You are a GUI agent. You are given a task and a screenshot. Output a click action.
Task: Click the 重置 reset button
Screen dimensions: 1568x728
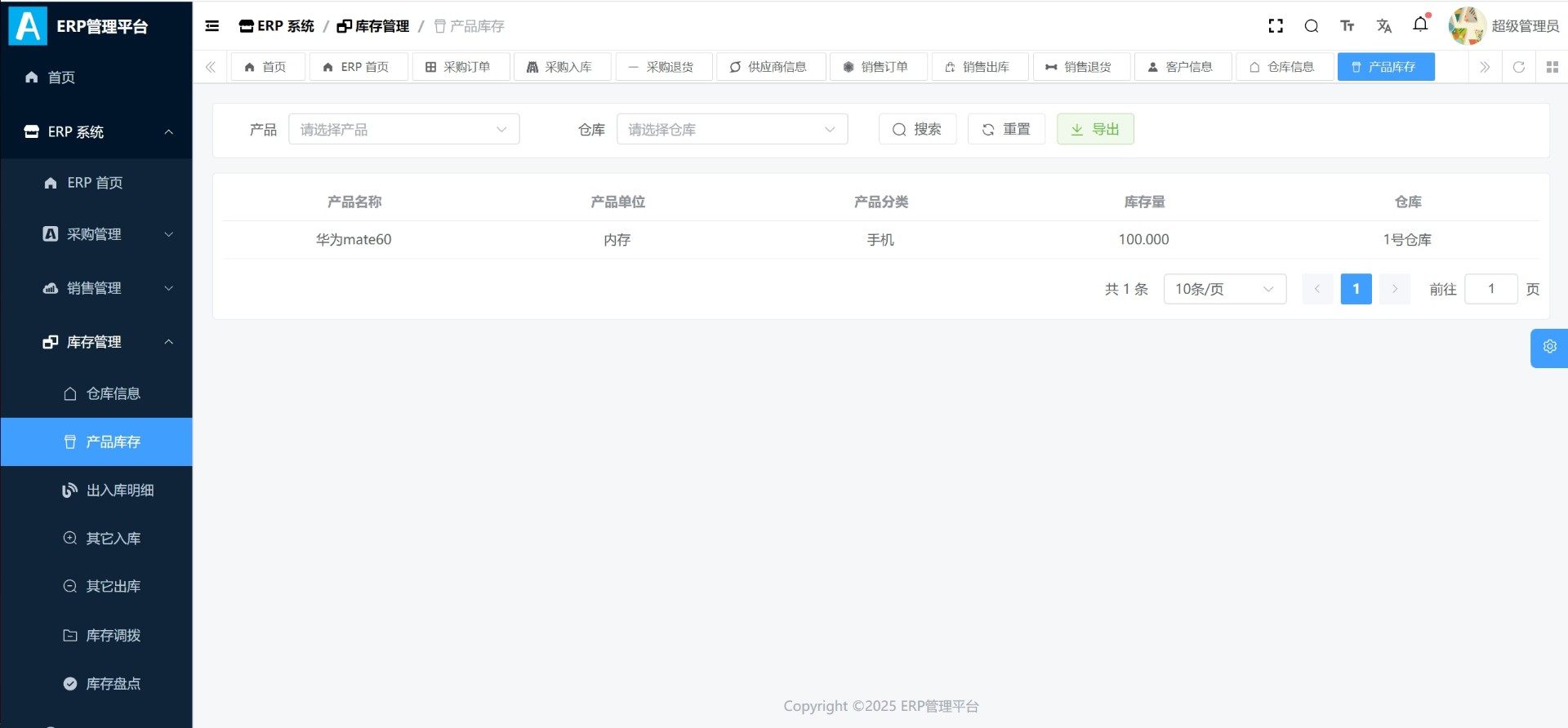coord(1006,129)
